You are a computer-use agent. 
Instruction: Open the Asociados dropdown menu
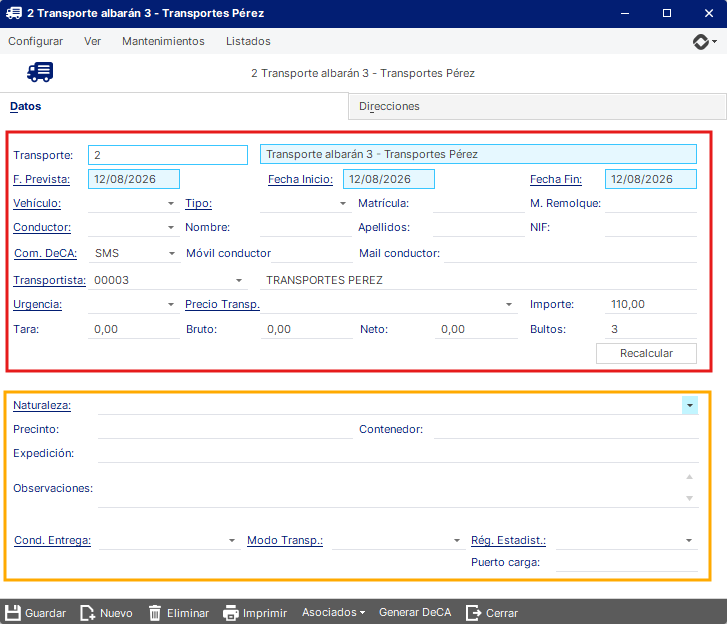coord(333,612)
